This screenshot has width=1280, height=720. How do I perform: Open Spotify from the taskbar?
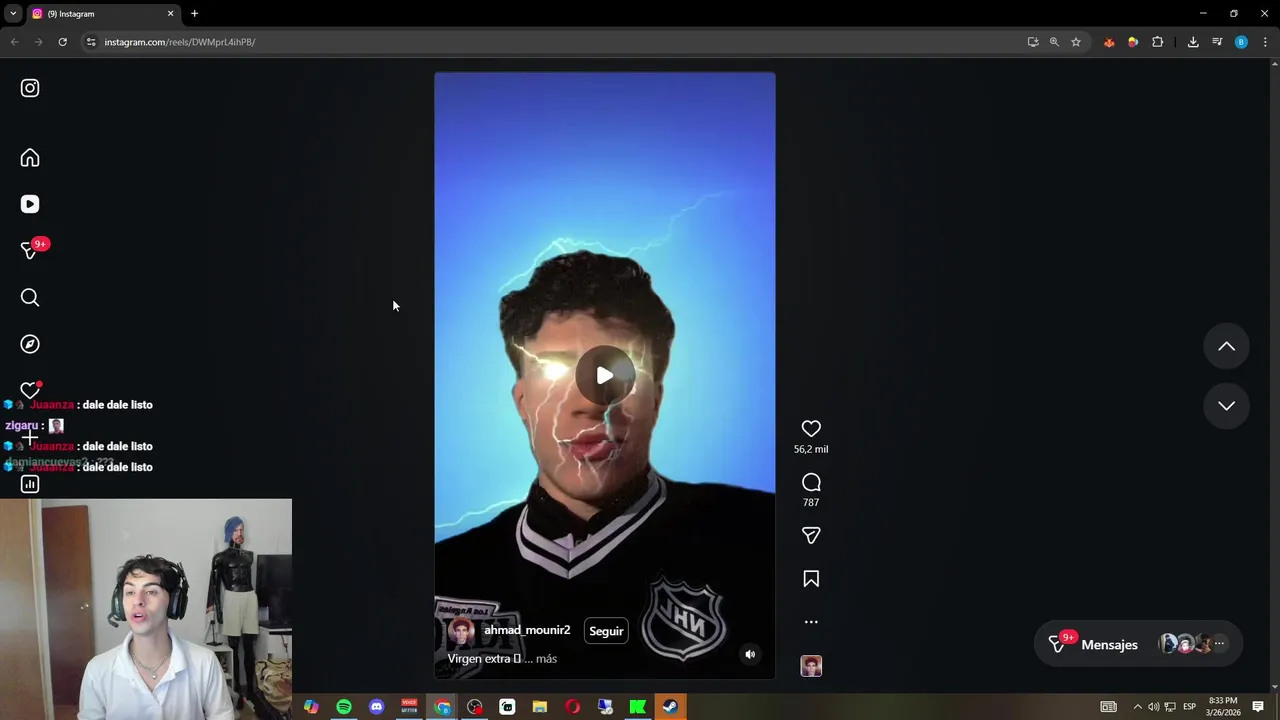pos(344,707)
